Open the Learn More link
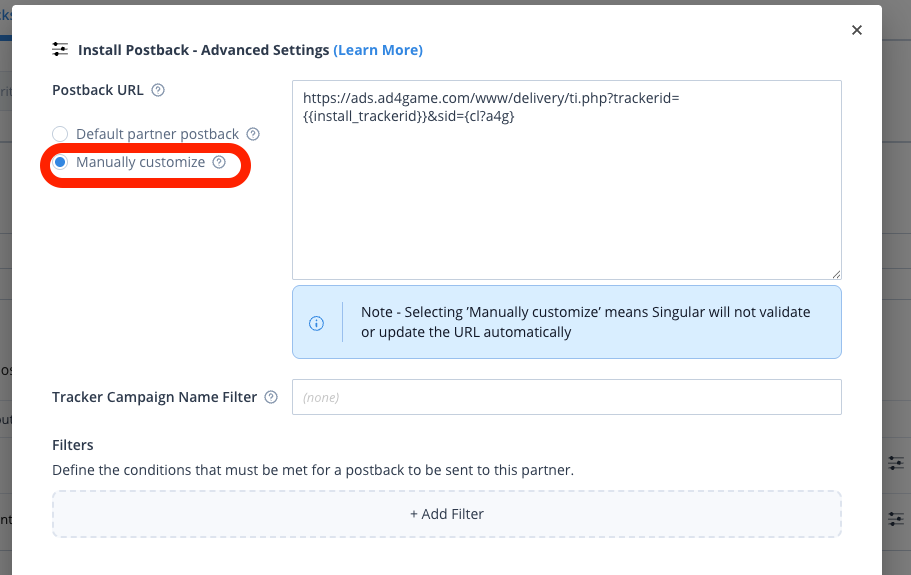This screenshot has height=575, width=911. coord(378,51)
